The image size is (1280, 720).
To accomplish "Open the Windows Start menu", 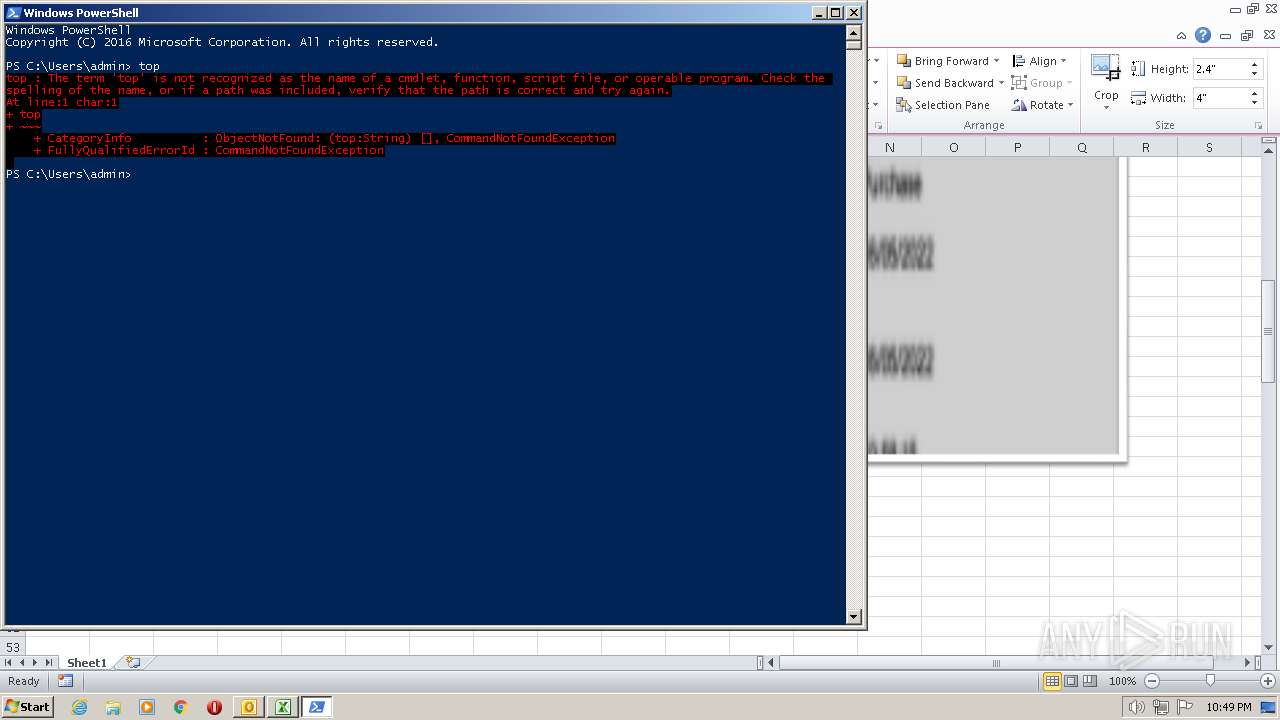I will click(x=27, y=707).
